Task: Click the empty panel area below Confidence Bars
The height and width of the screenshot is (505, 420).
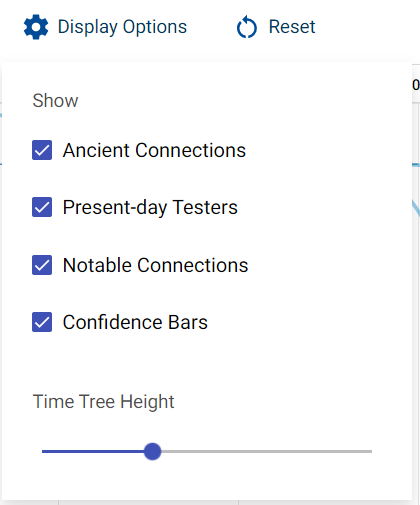Action: click(x=207, y=362)
